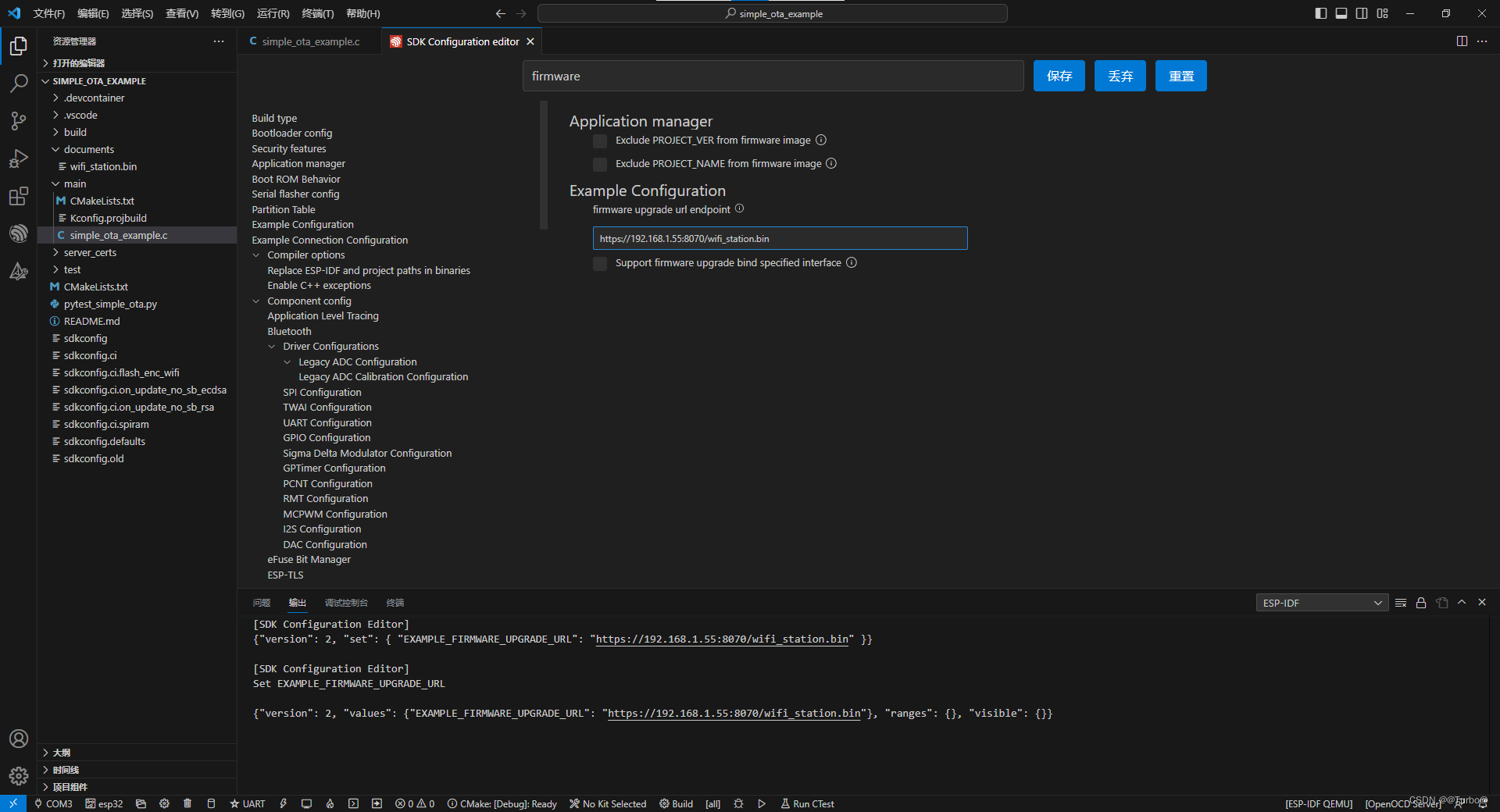Open the ESP-IDF terminal icon in the status bar

pos(354,804)
